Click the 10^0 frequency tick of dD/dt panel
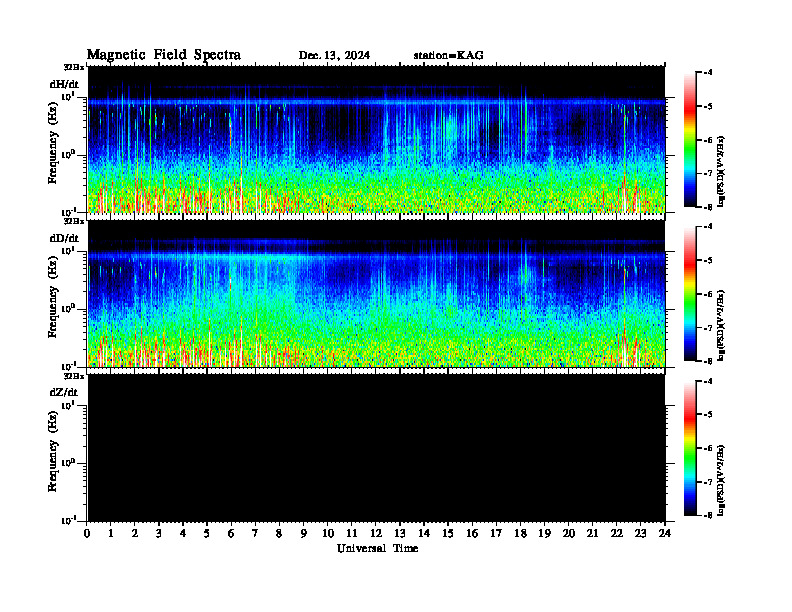Screen dimensions: 792x612 point(68,309)
